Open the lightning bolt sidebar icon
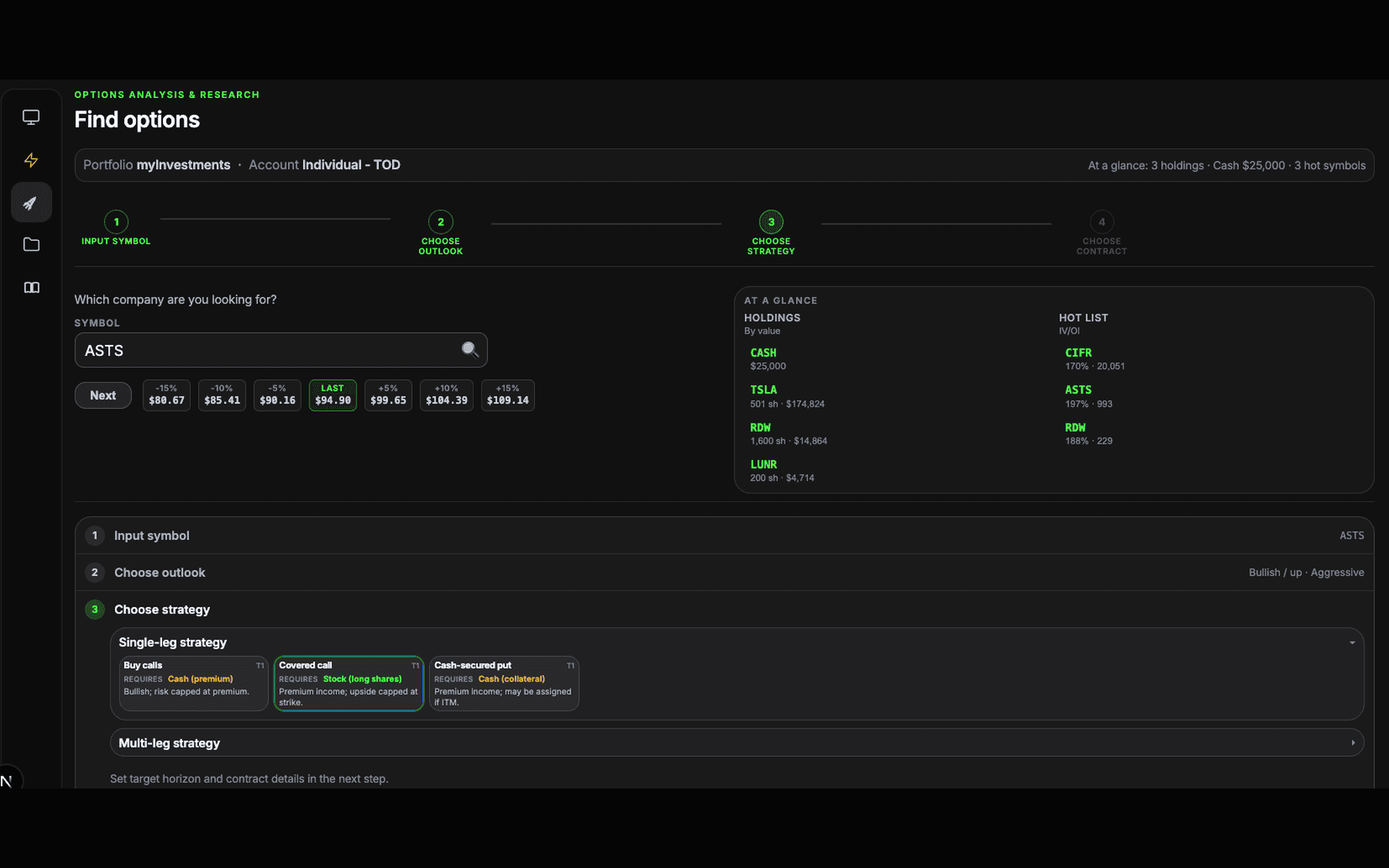Screen dimensions: 1389x868 (31, 160)
